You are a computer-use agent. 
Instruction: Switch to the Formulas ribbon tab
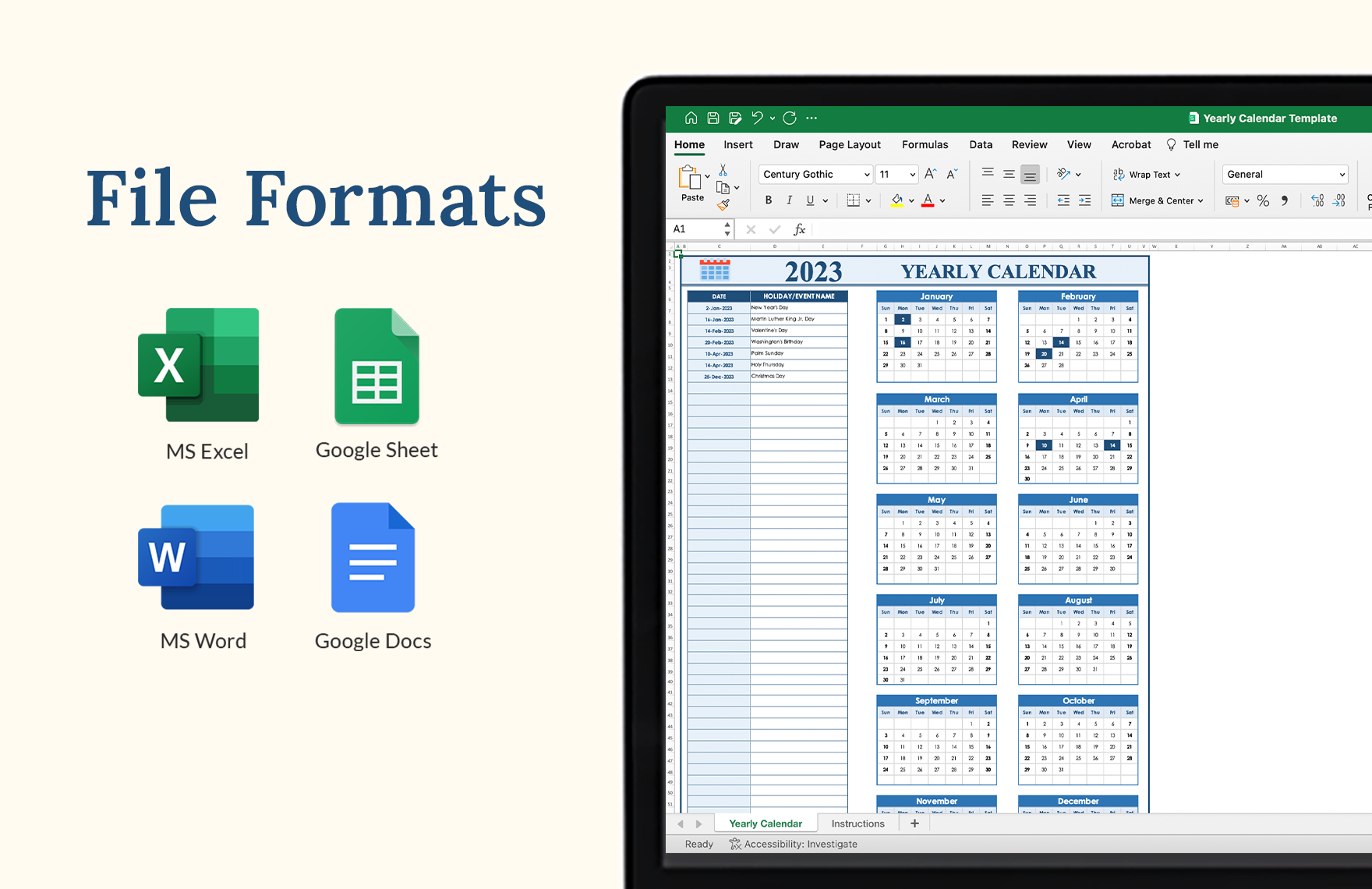(925, 144)
